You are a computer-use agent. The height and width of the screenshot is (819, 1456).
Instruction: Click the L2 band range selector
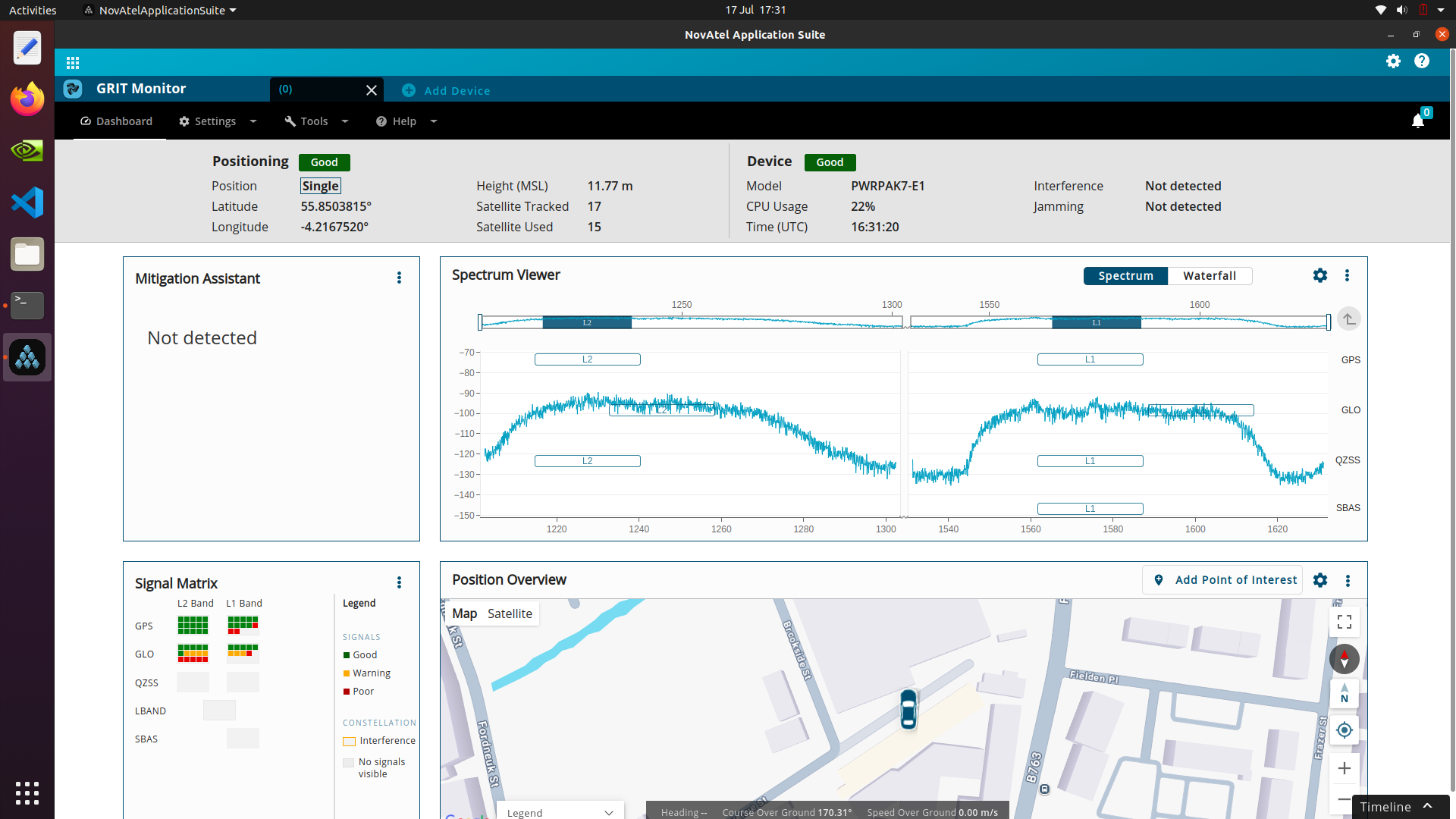point(587,323)
